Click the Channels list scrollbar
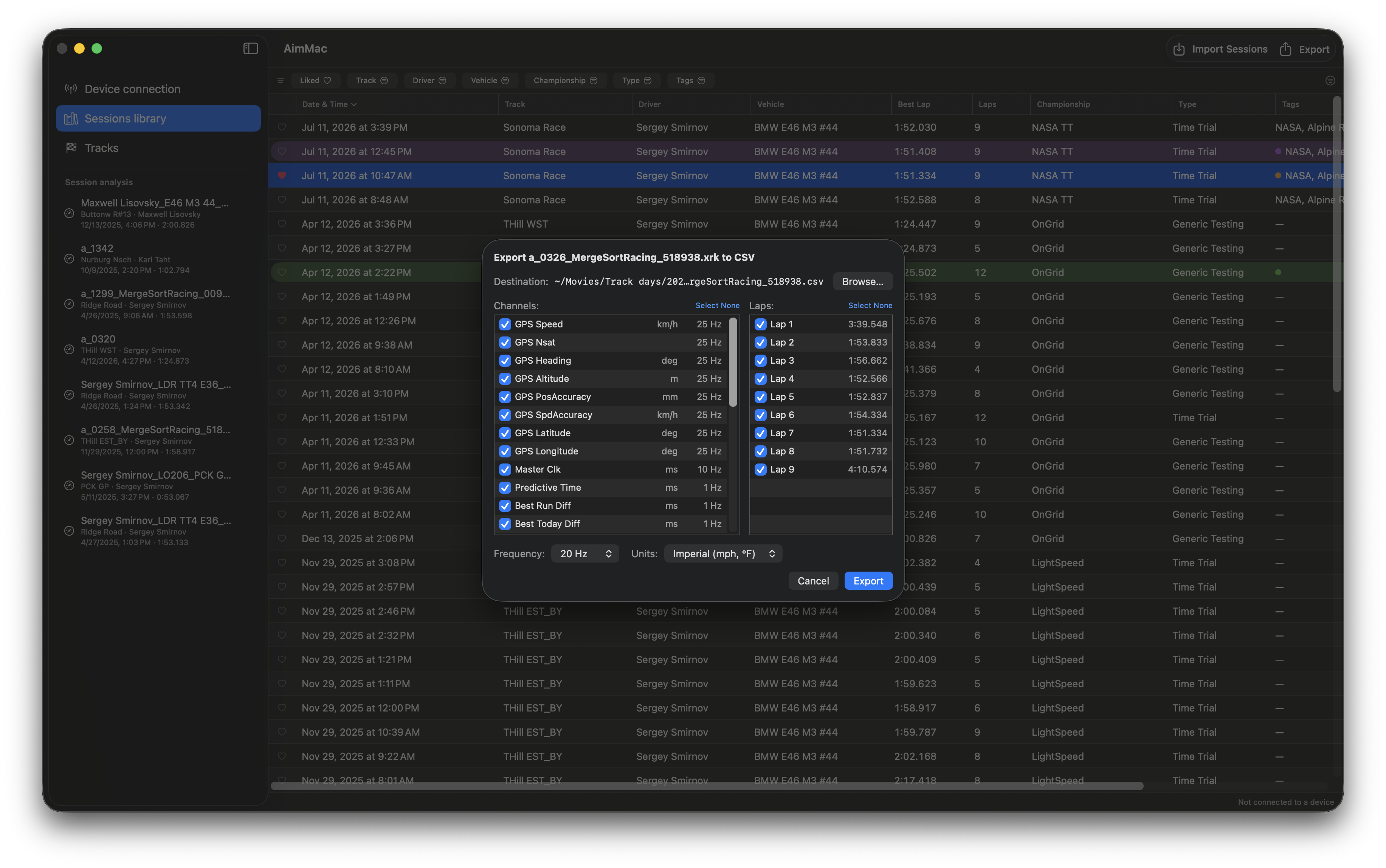Image resolution: width=1386 pixels, height=868 pixels. coord(733,362)
